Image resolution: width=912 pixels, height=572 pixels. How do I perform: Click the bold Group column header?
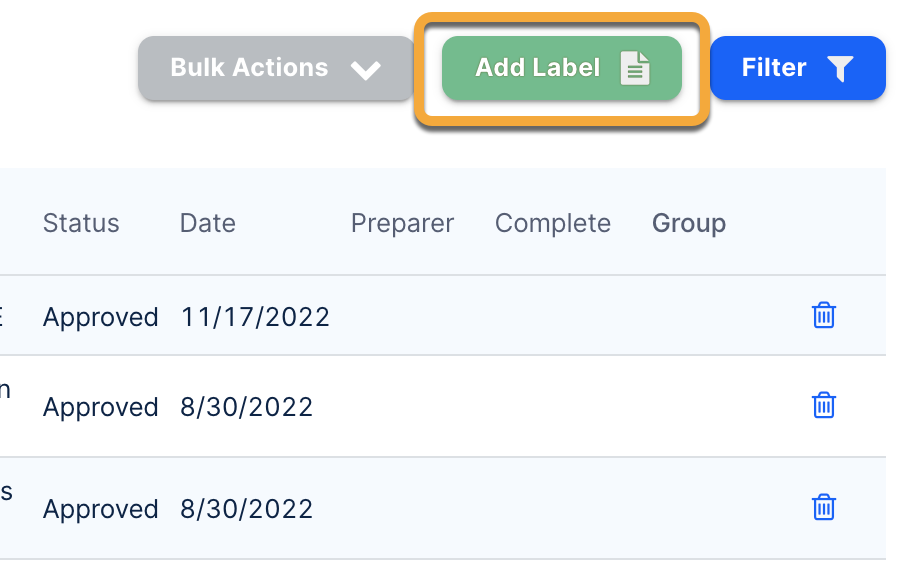(x=689, y=223)
